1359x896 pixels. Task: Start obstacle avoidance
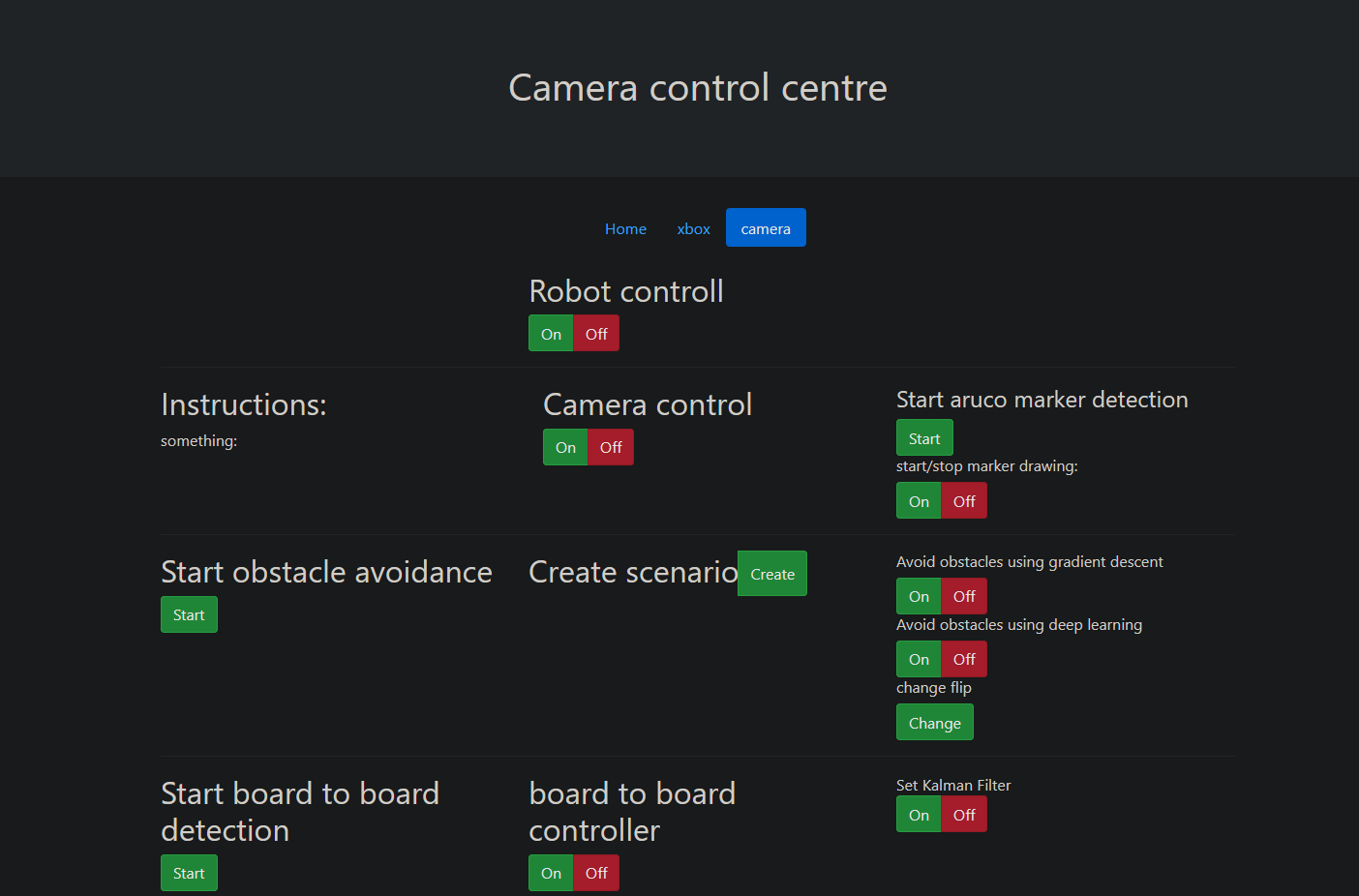coord(189,614)
